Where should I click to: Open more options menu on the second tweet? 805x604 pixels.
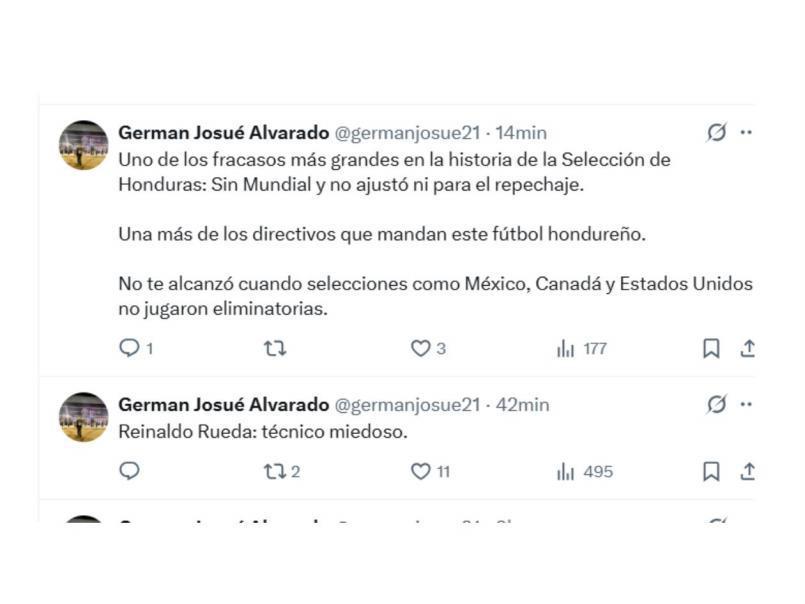coord(745,404)
